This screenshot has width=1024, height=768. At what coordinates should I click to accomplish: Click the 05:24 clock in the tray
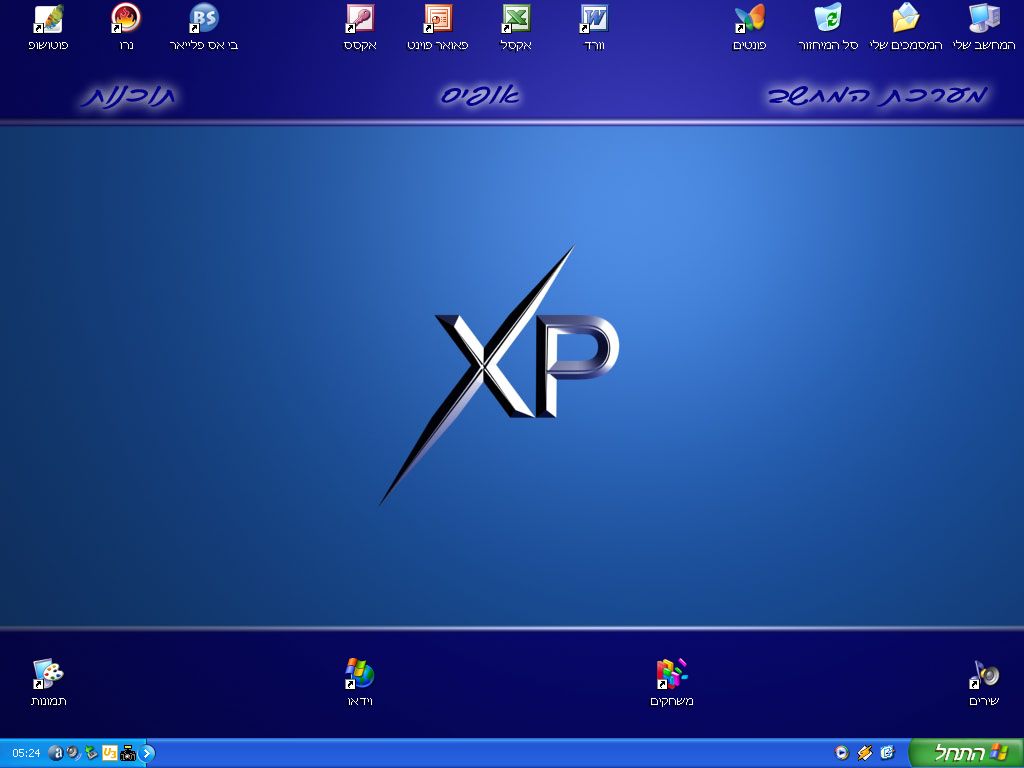[26, 753]
